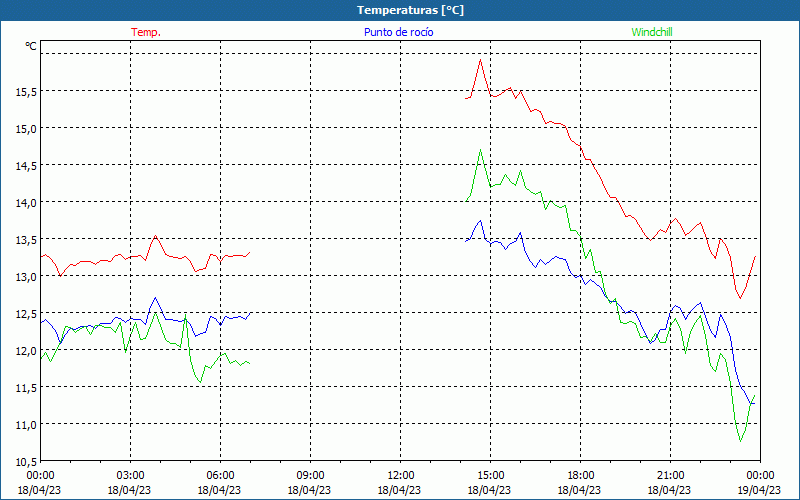Click the 14,5 y-axis value

click(x=26, y=166)
